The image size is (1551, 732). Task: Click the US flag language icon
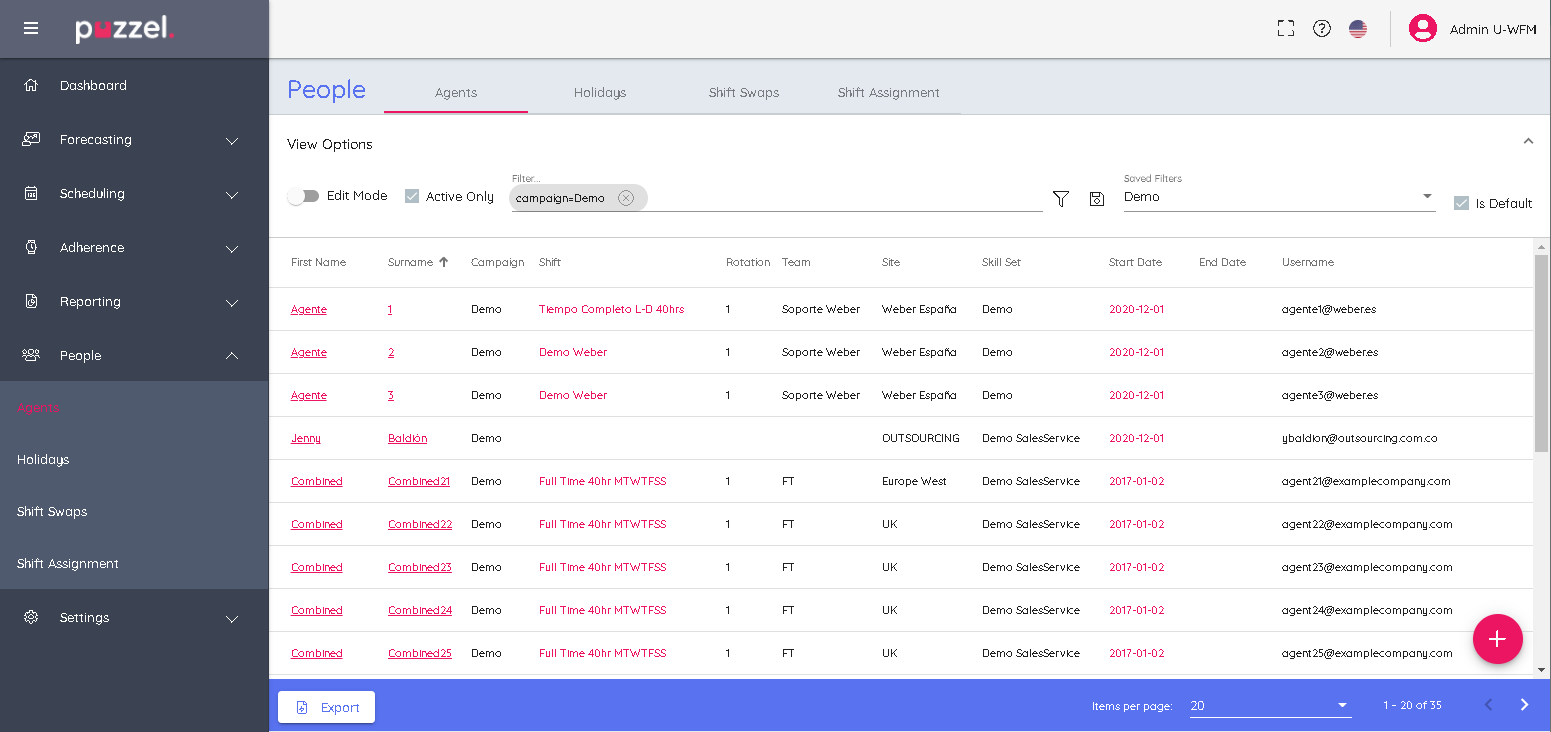[1358, 29]
